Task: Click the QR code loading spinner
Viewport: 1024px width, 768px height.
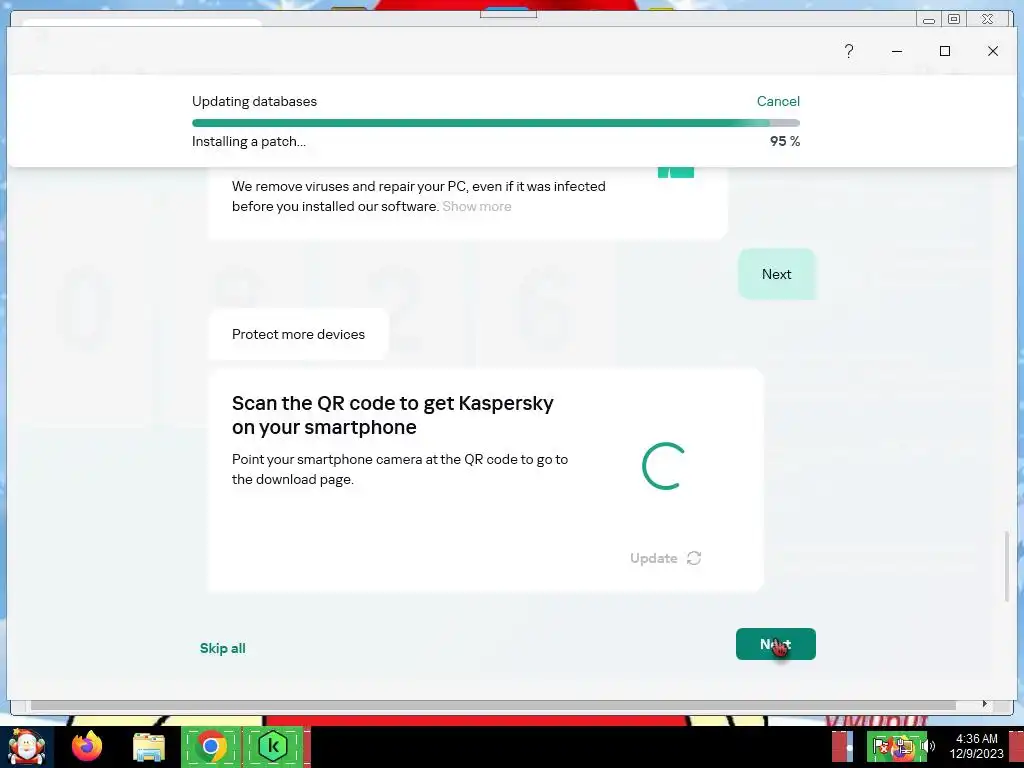Action: 664,466
